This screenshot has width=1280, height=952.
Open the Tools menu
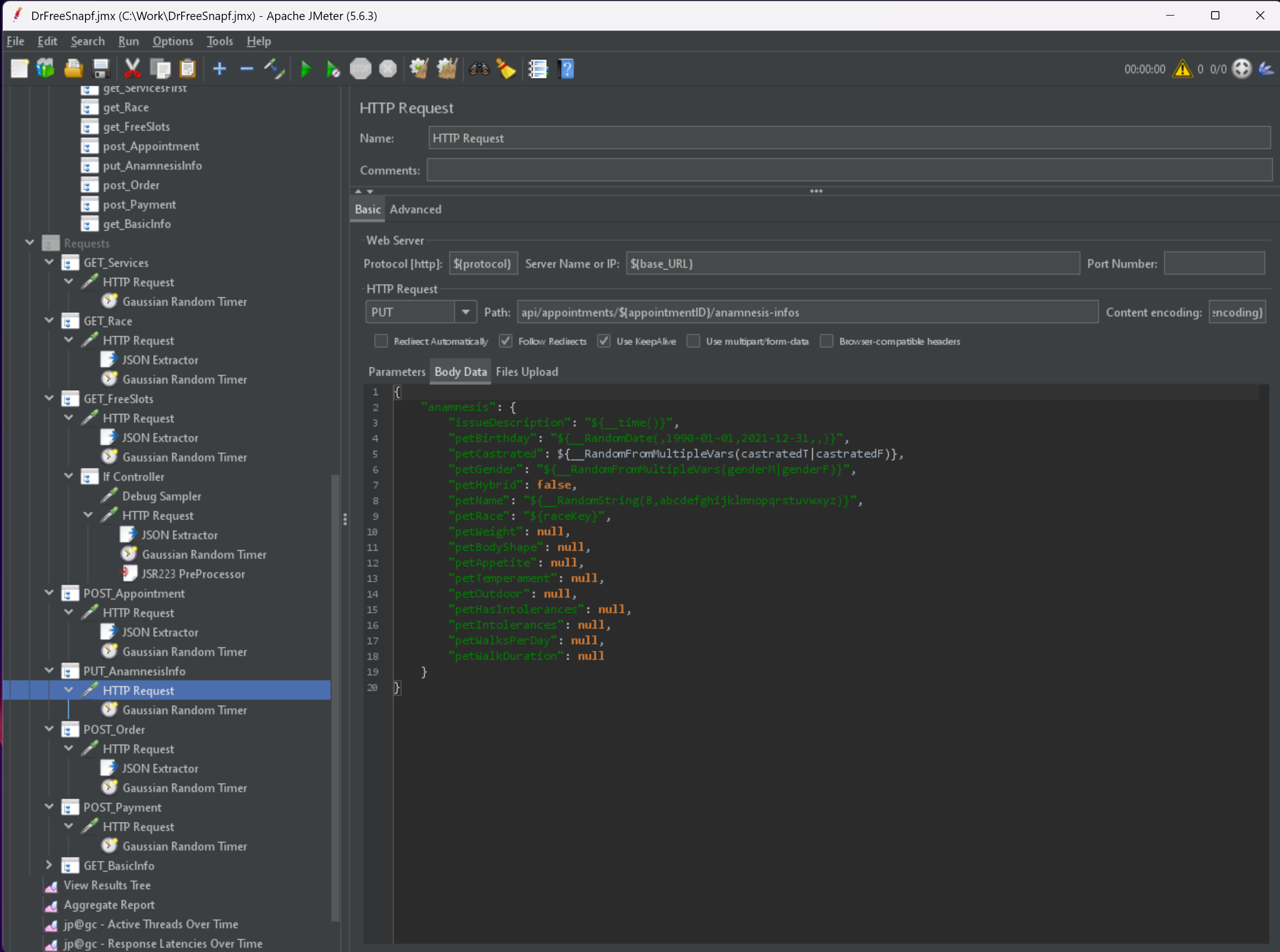220,41
